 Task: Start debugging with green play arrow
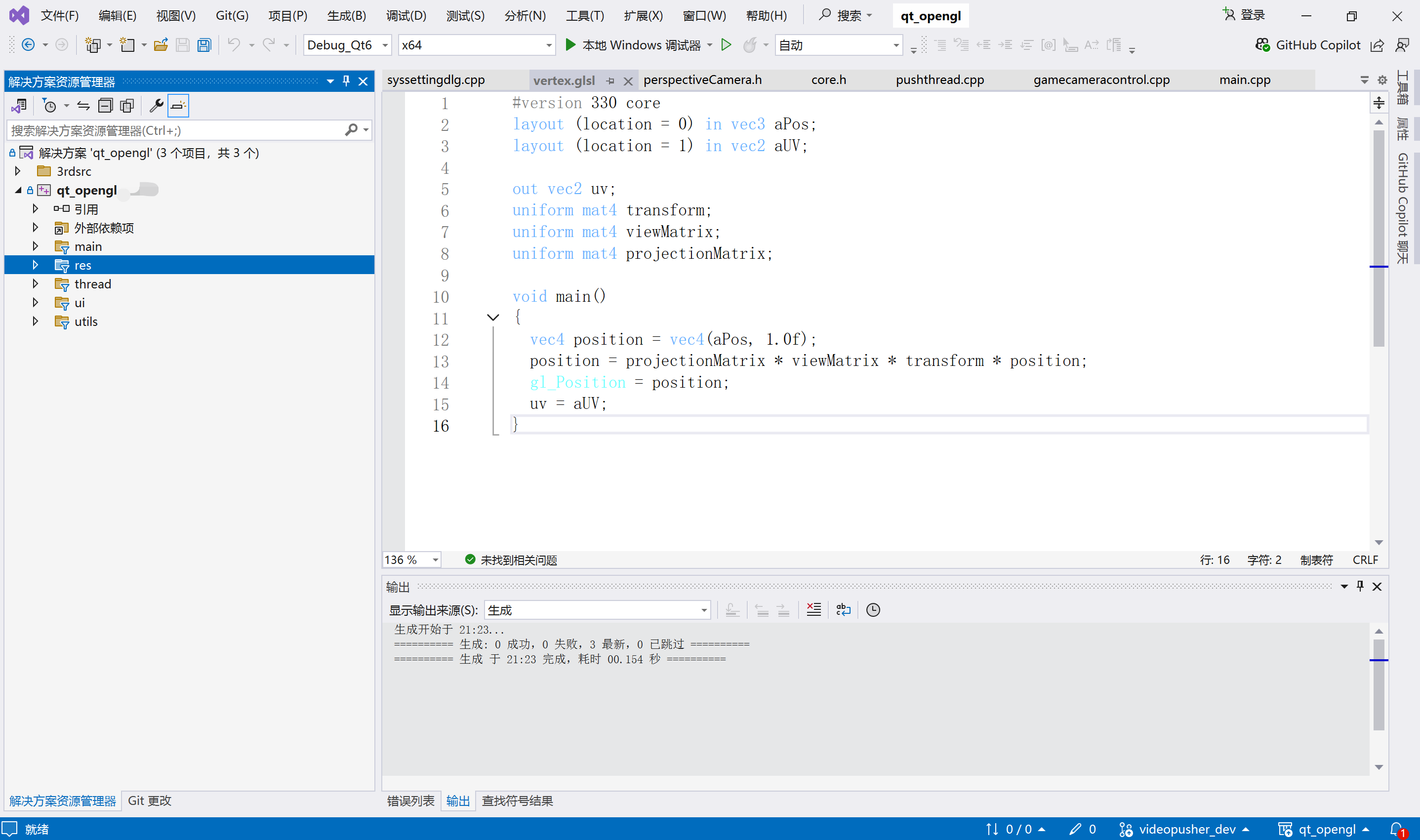click(570, 45)
